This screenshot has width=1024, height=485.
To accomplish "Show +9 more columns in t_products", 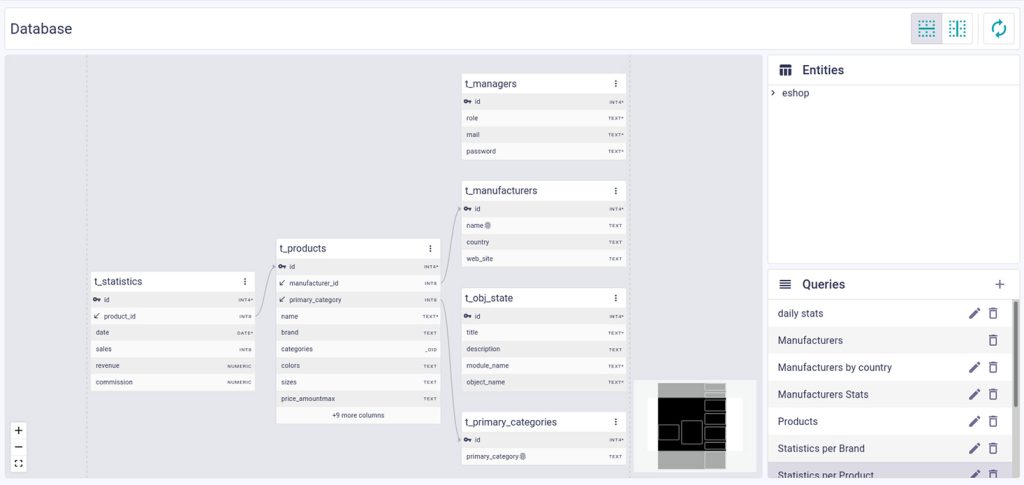I will point(358,415).
